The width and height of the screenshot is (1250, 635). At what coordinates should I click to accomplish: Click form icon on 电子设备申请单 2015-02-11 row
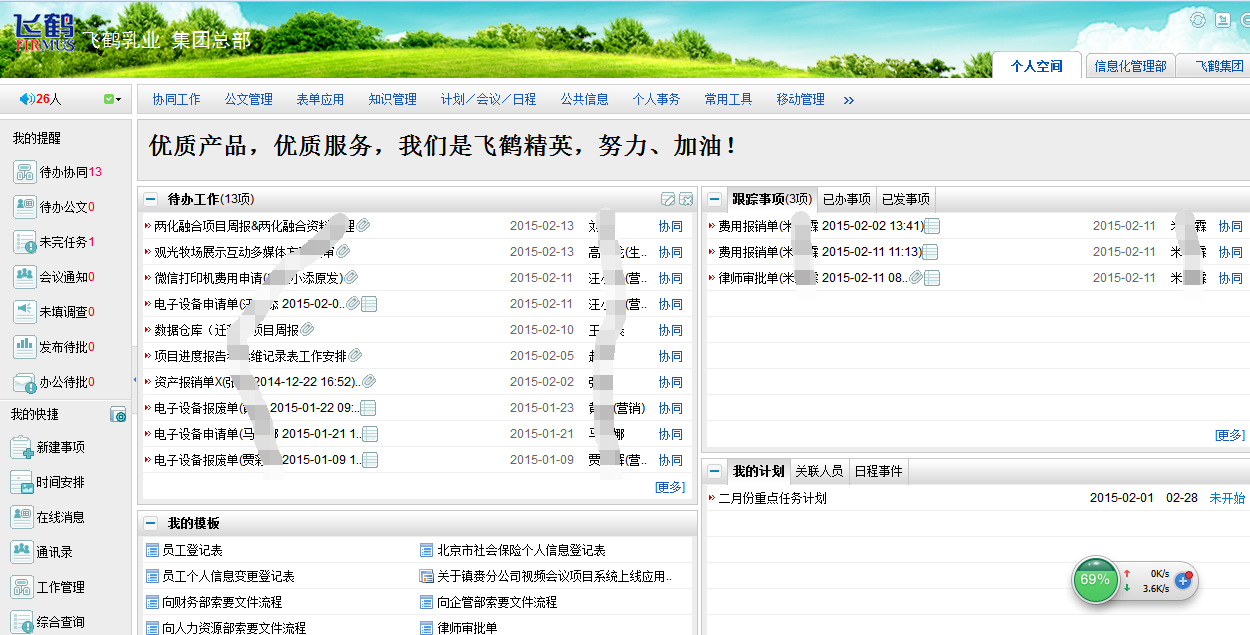pos(368,304)
